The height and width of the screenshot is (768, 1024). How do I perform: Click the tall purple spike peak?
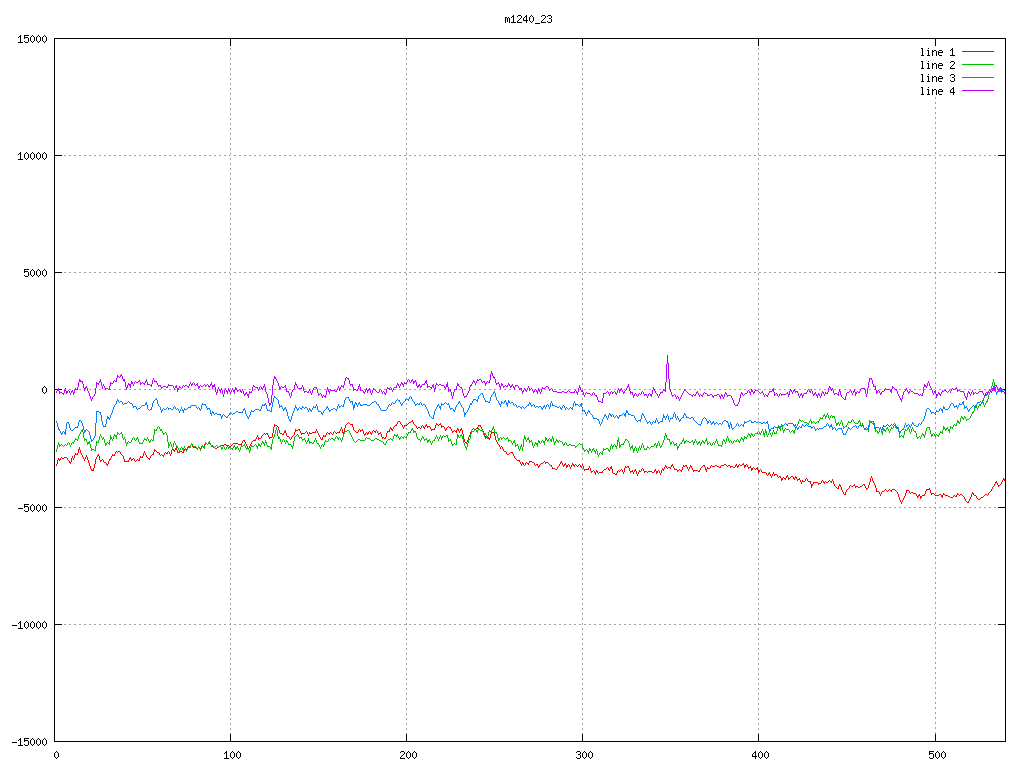[x=667, y=356]
